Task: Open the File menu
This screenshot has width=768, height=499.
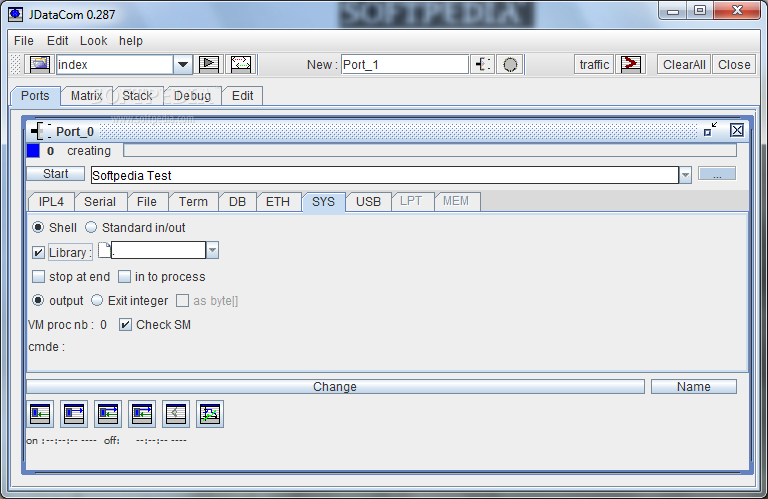Action: pos(24,41)
